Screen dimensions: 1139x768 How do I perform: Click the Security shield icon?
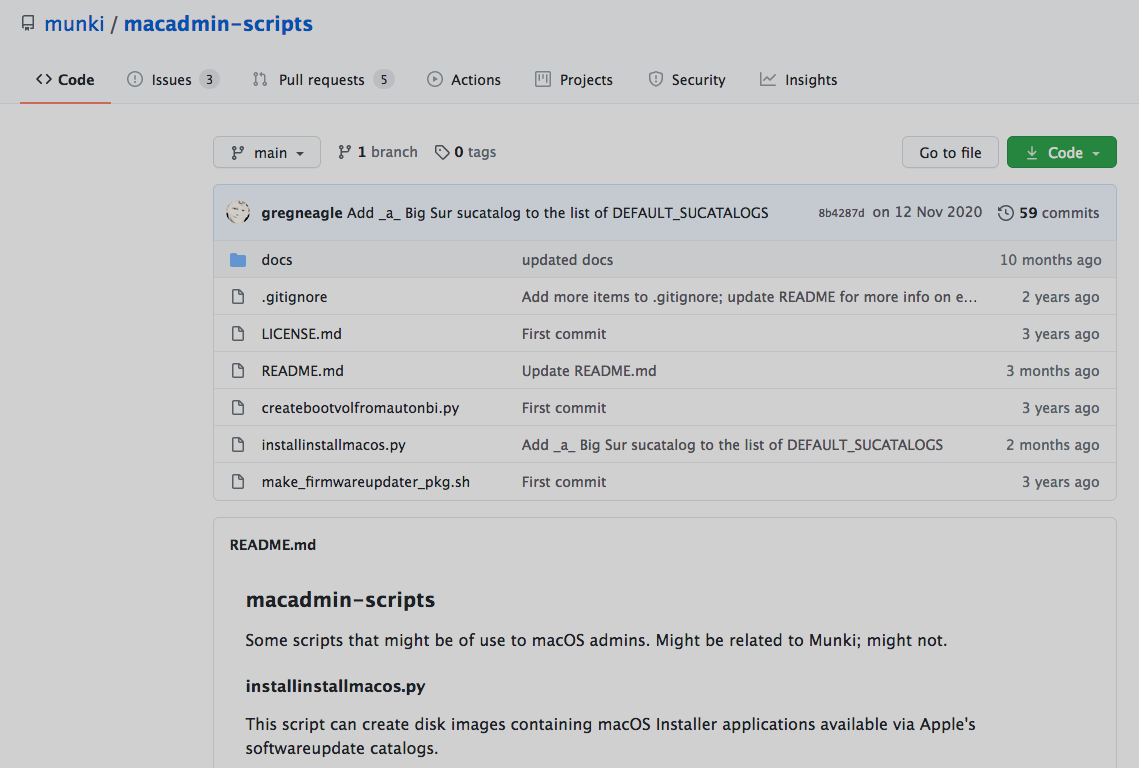656,79
